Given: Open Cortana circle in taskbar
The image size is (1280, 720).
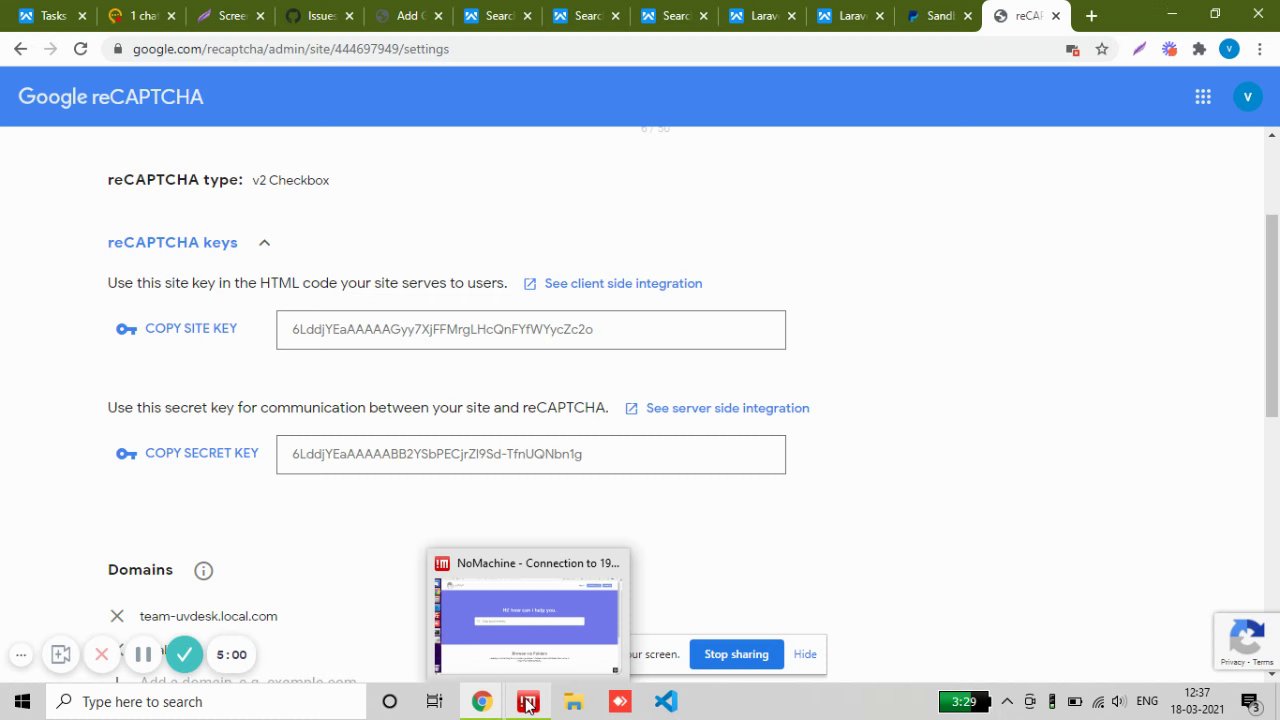Looking at the screenshot, I should point(390,702).
